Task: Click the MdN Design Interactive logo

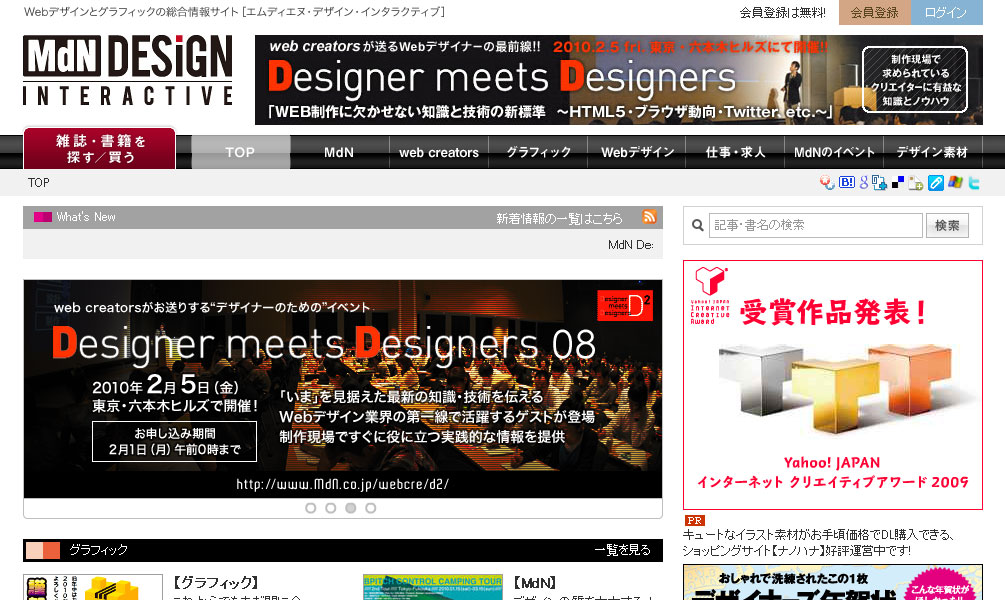Action: (128, 70)
